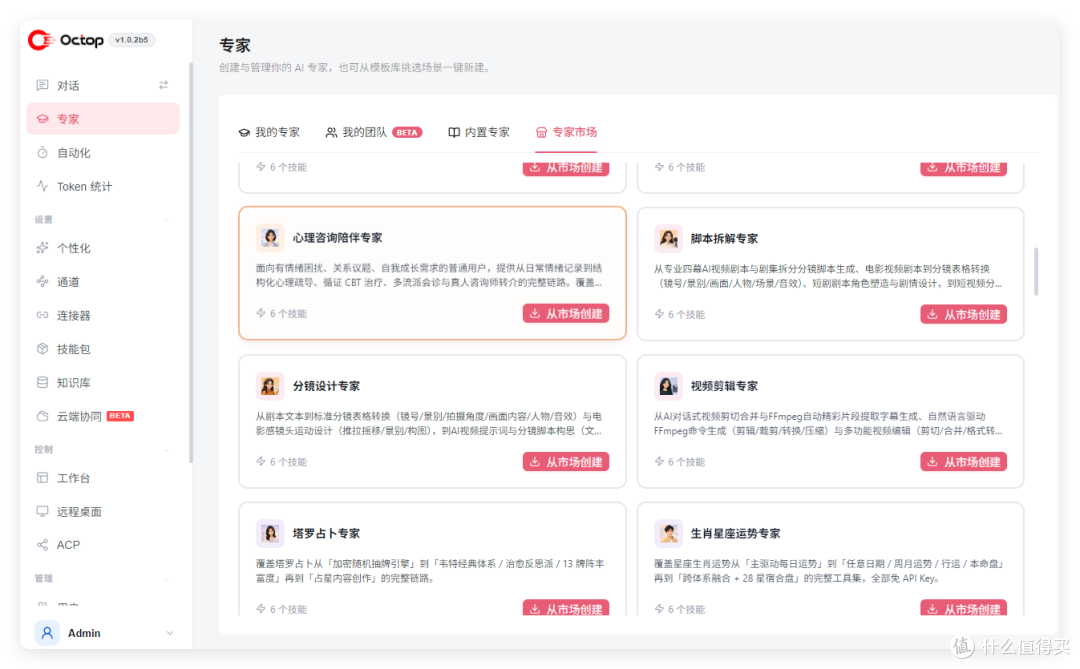Collapse the 设置 section chevron
The height and width of the screenshot is (669, 1080).
coord(167,220)
